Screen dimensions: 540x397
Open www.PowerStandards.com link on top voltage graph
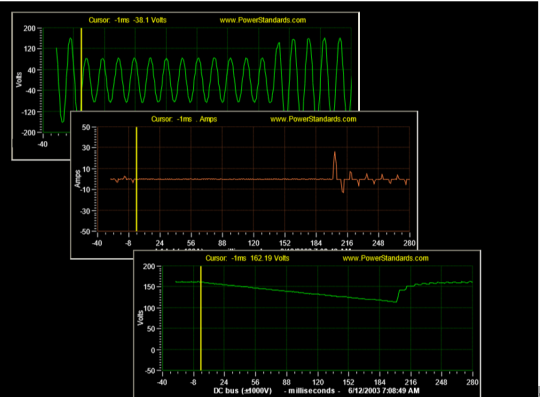point(263,20)
